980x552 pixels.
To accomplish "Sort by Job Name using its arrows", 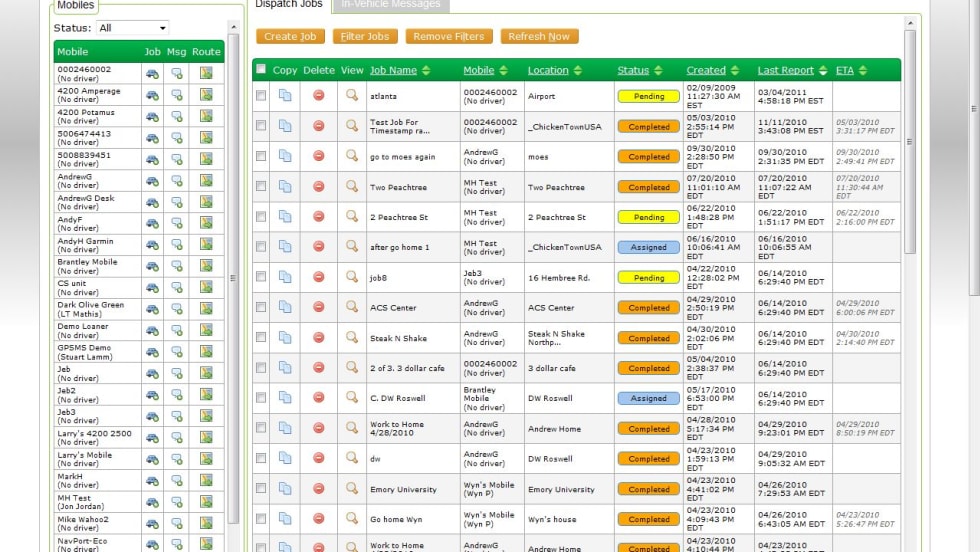I will [x=426, y=71].
